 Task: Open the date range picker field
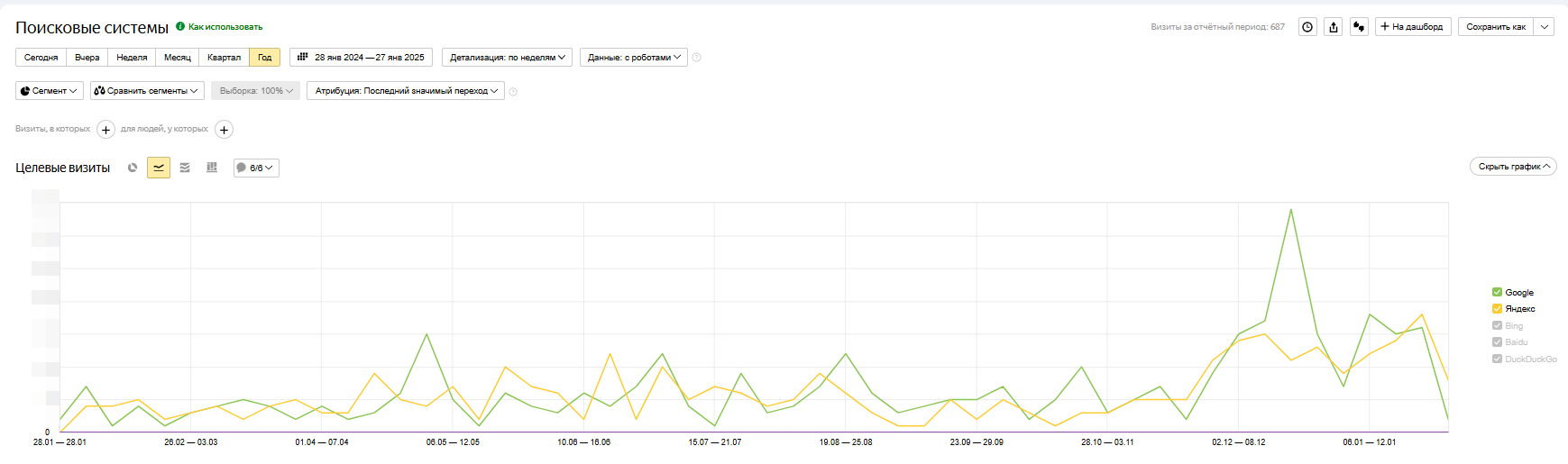[x=361, y=58]
